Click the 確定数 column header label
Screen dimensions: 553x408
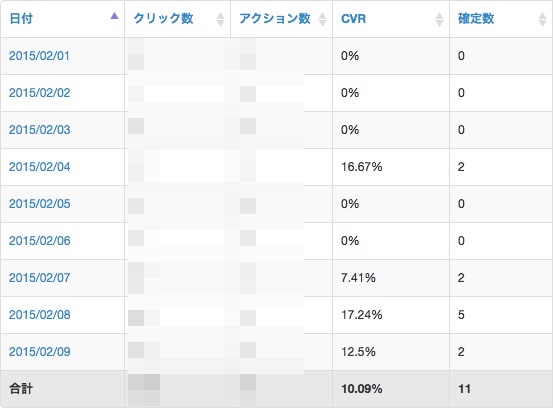point(476,18)
